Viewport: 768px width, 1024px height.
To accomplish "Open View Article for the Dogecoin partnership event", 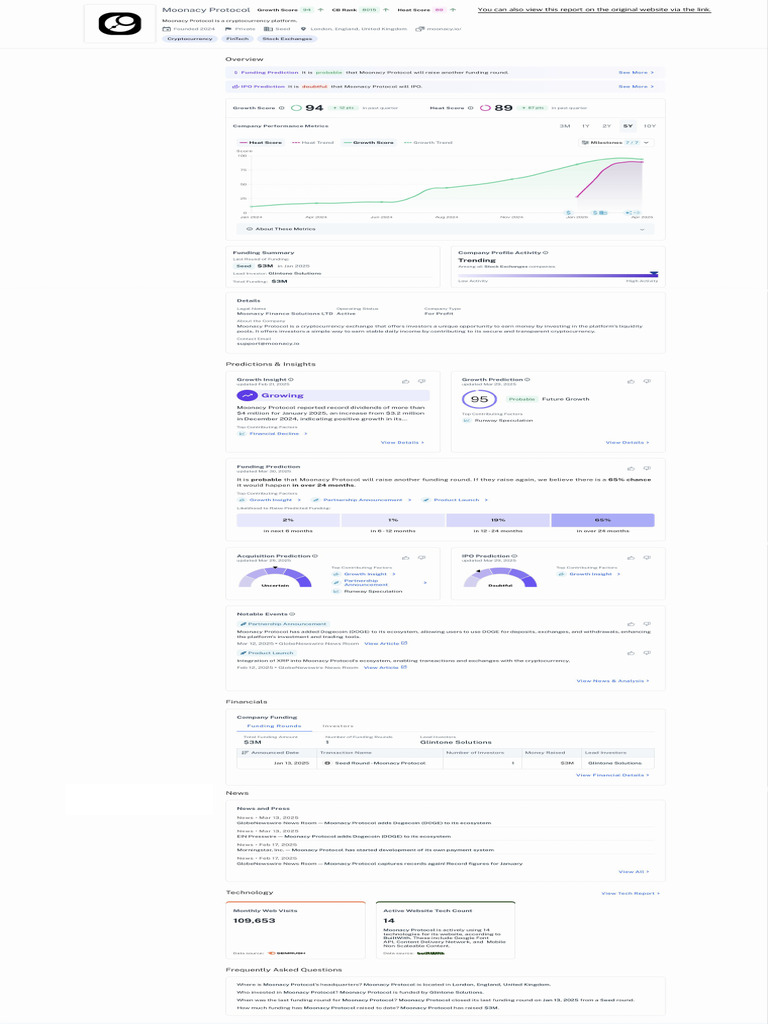I will [385, 644].
